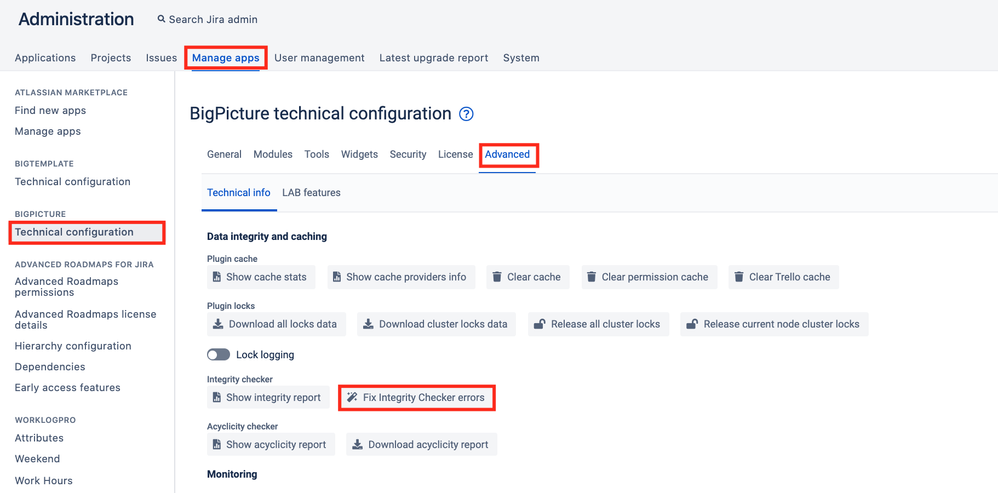Click magic wand icon on Fix Integrity Checker
The image size is (998, 493).
(351, 398)
